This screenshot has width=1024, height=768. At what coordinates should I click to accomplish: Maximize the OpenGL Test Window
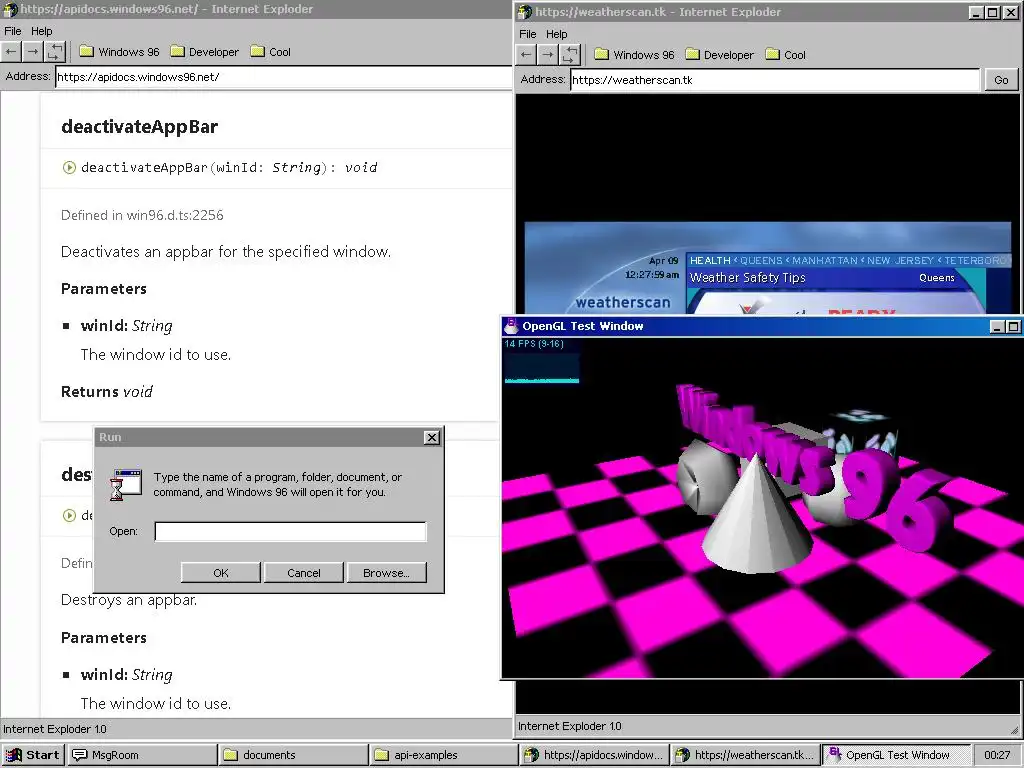pos(1013,327)
